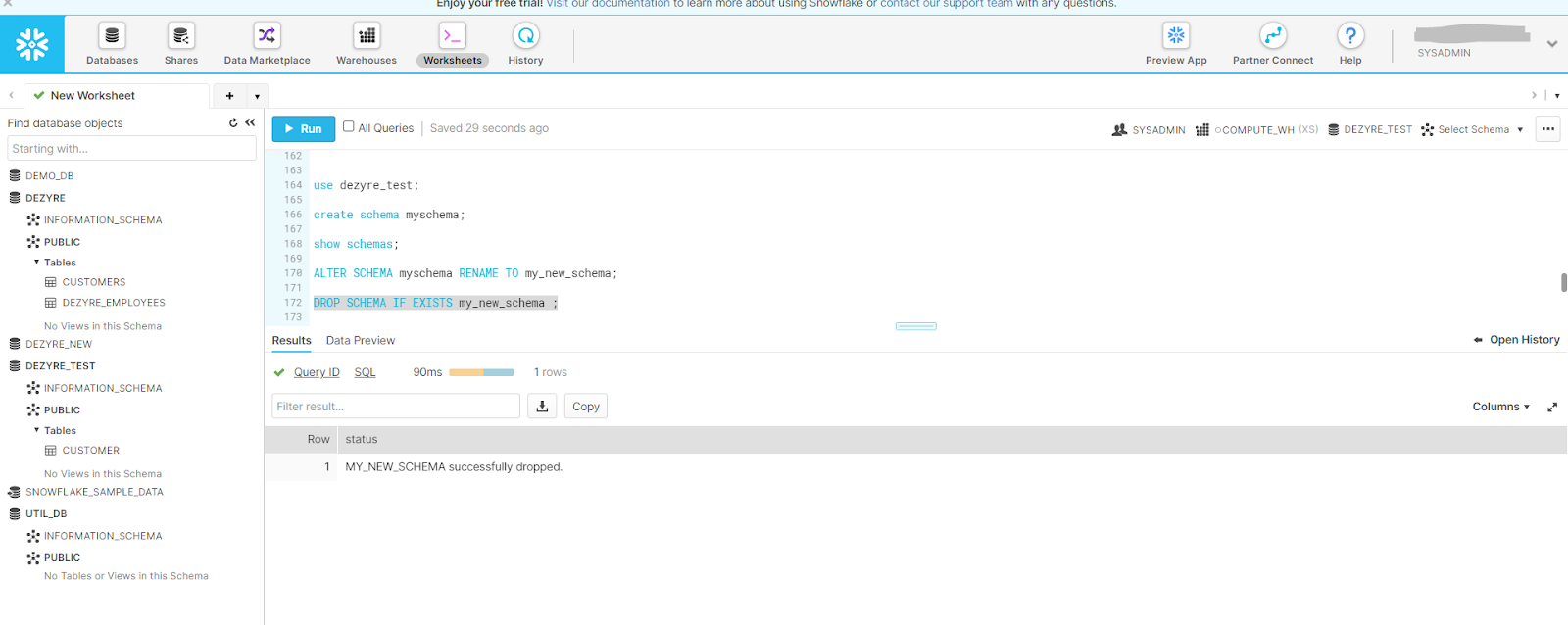
Task: Select the DEZYRE database
Action: [45, 198]
